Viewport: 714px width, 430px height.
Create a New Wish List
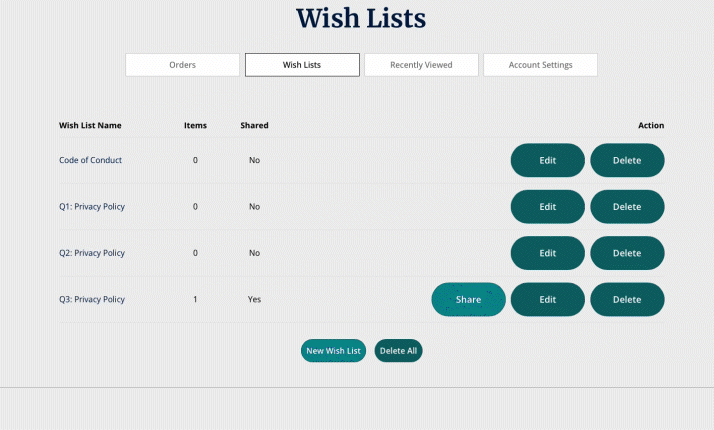coord(333,351)
